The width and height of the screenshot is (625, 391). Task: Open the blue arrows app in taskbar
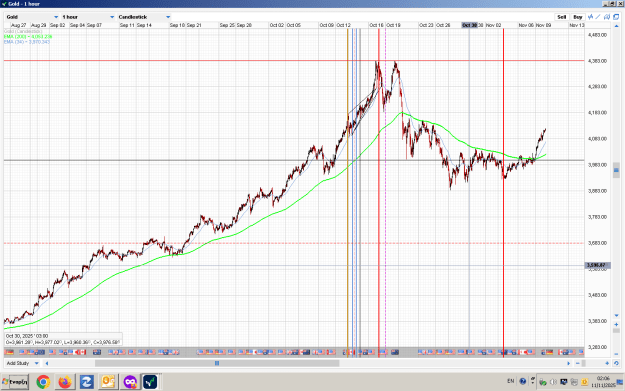(x=86, y=382)
